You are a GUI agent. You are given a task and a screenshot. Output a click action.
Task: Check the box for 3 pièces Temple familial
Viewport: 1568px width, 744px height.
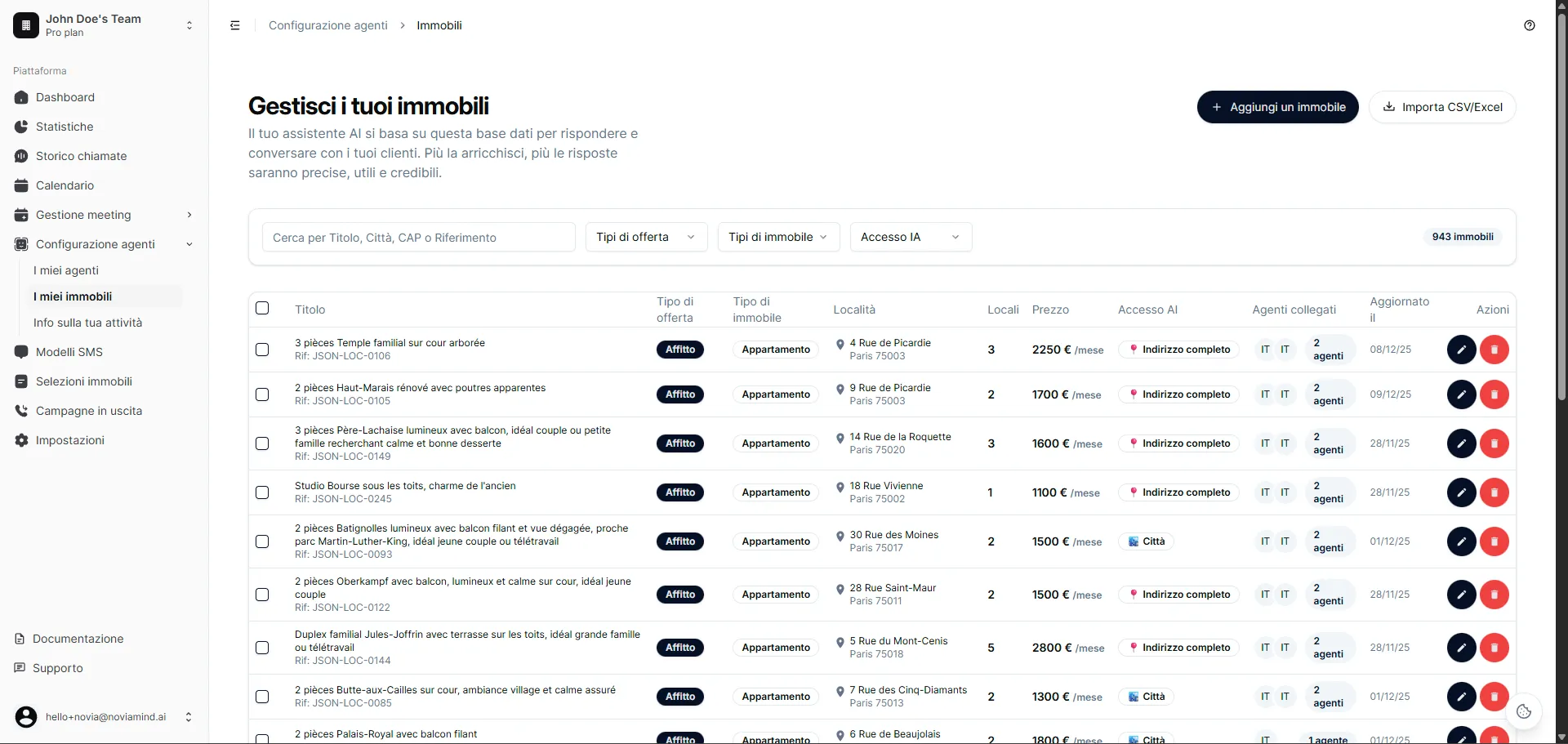pyautogui.click(x=262, y=350)
